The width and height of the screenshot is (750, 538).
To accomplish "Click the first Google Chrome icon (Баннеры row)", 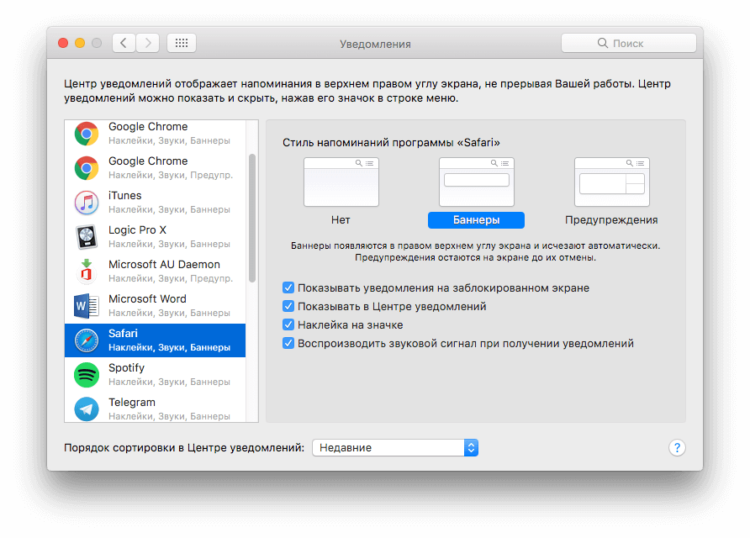I will point(87,134).
